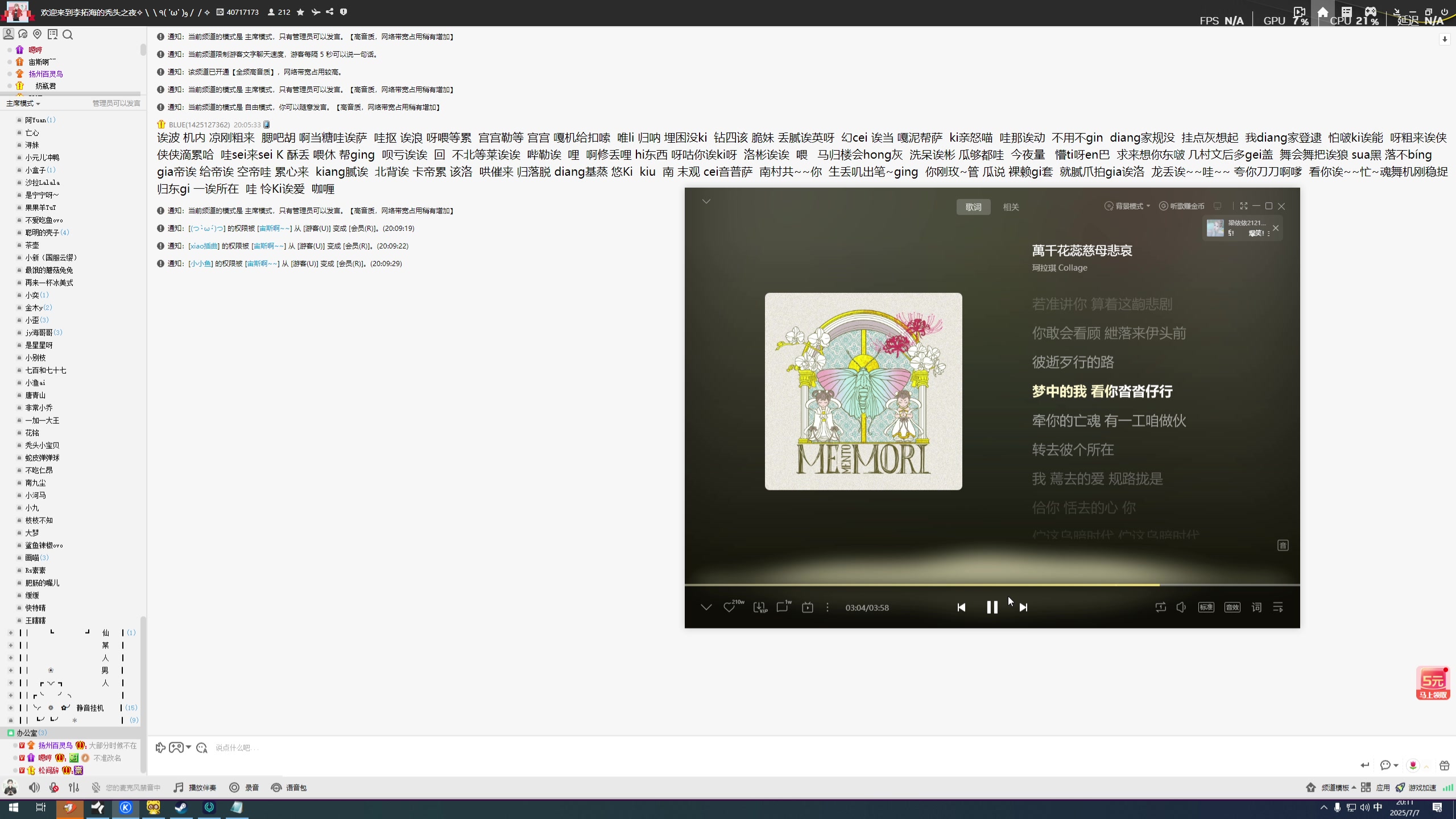Expand the 频道模板 menu
Image resolution: width=1456 pixels, height=819 pixels.
coord(1331,788)
